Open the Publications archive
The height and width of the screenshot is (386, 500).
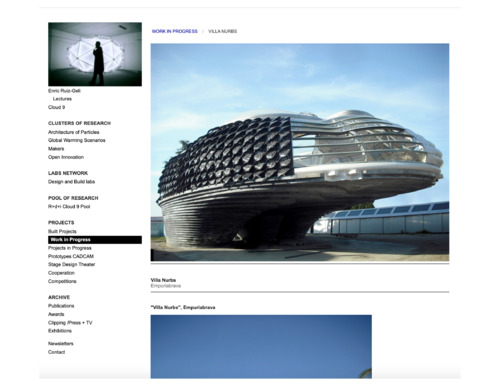click(61, 306)
